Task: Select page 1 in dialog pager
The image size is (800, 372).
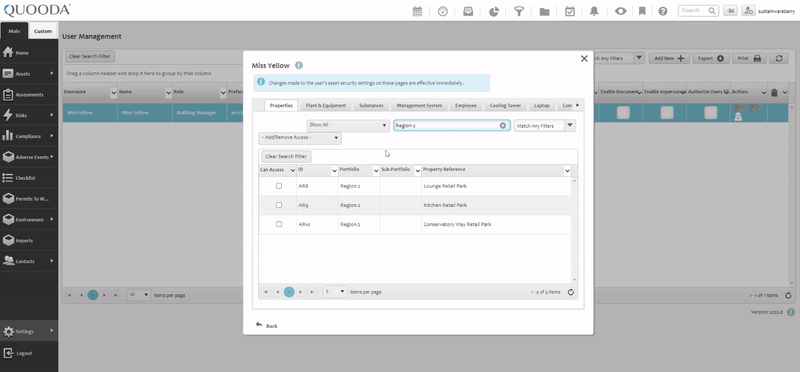Action: (289, 292)
